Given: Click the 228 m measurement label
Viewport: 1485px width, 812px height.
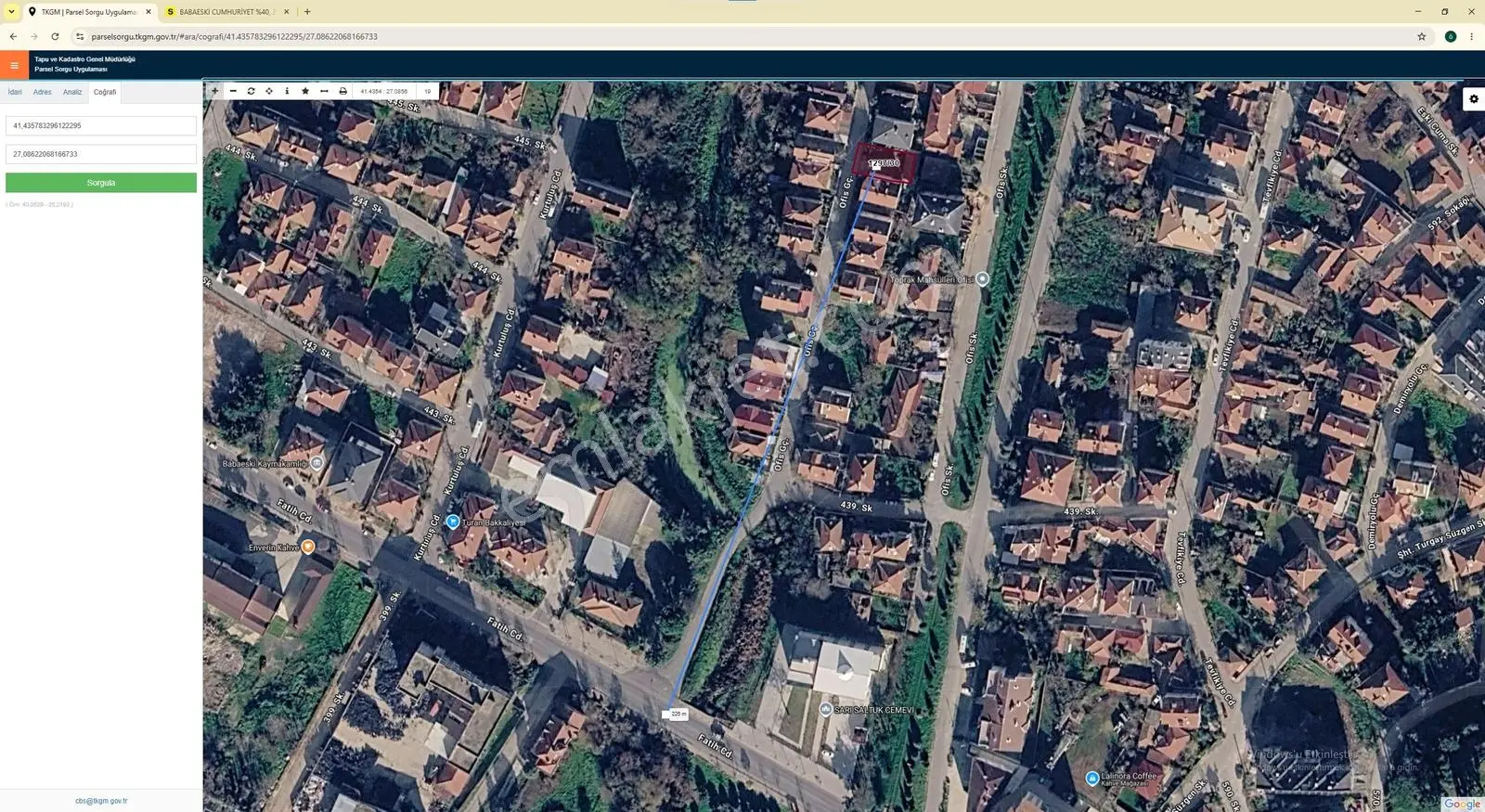Looking at the screenshot, I should (x=678, y=714).
